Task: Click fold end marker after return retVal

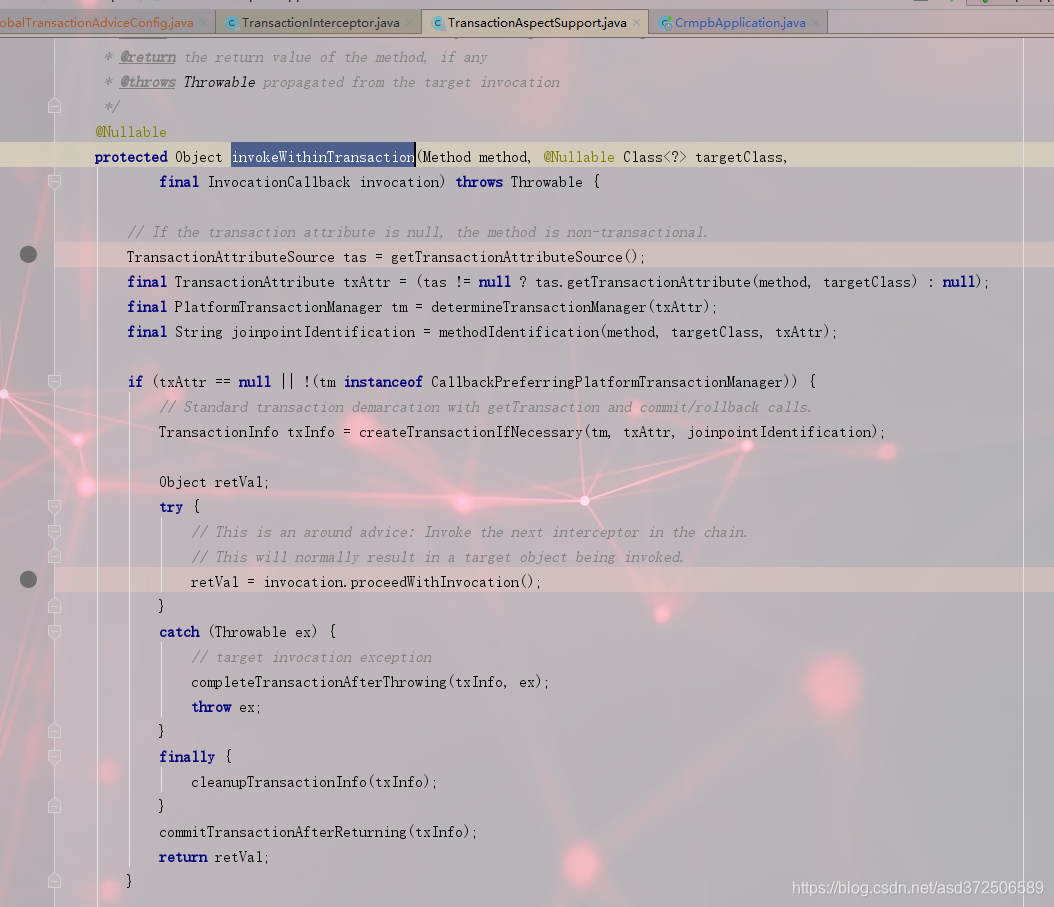Action: (x=54, y=881)
